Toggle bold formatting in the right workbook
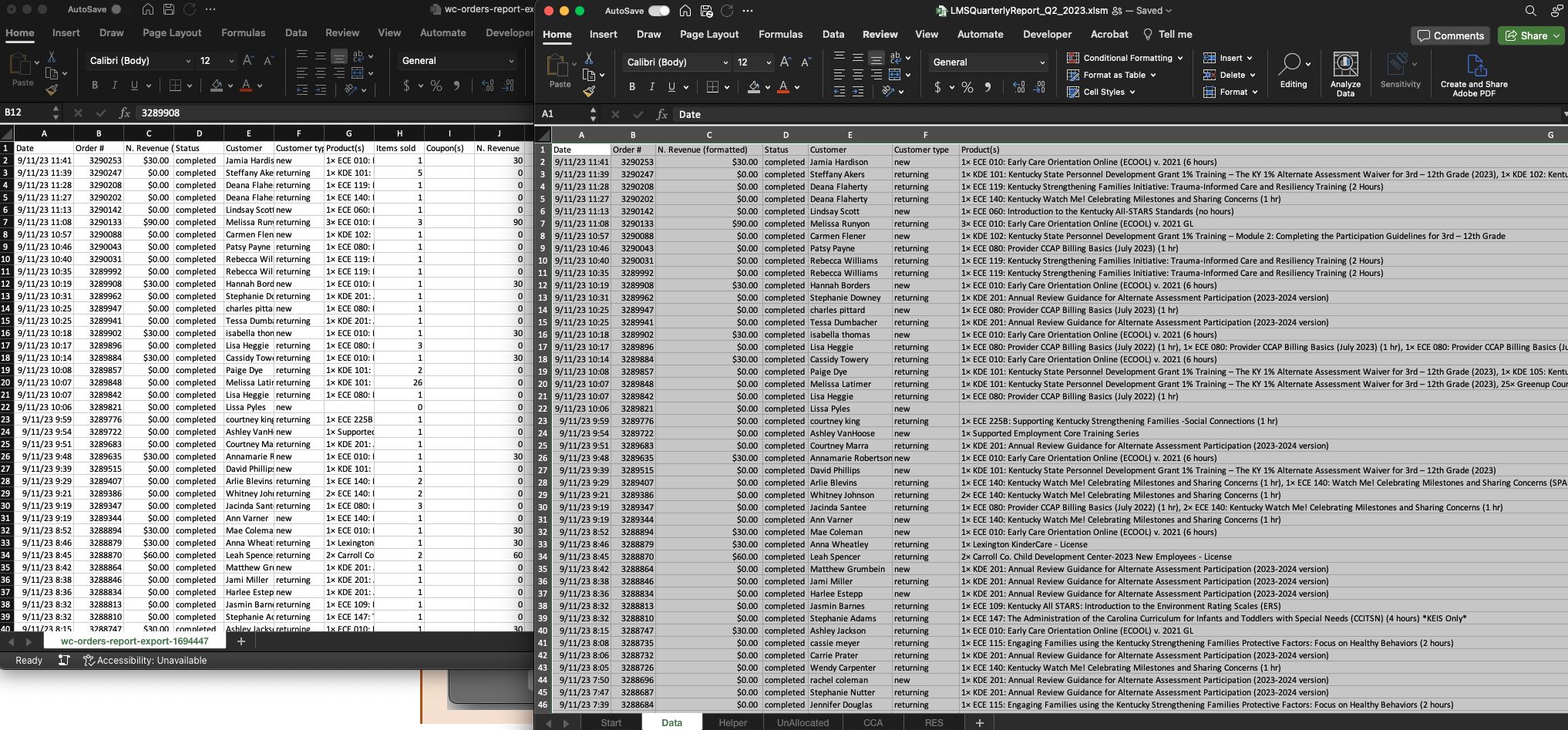The width and height of the screenshot is (1568, 730). [x=631, y=87]
